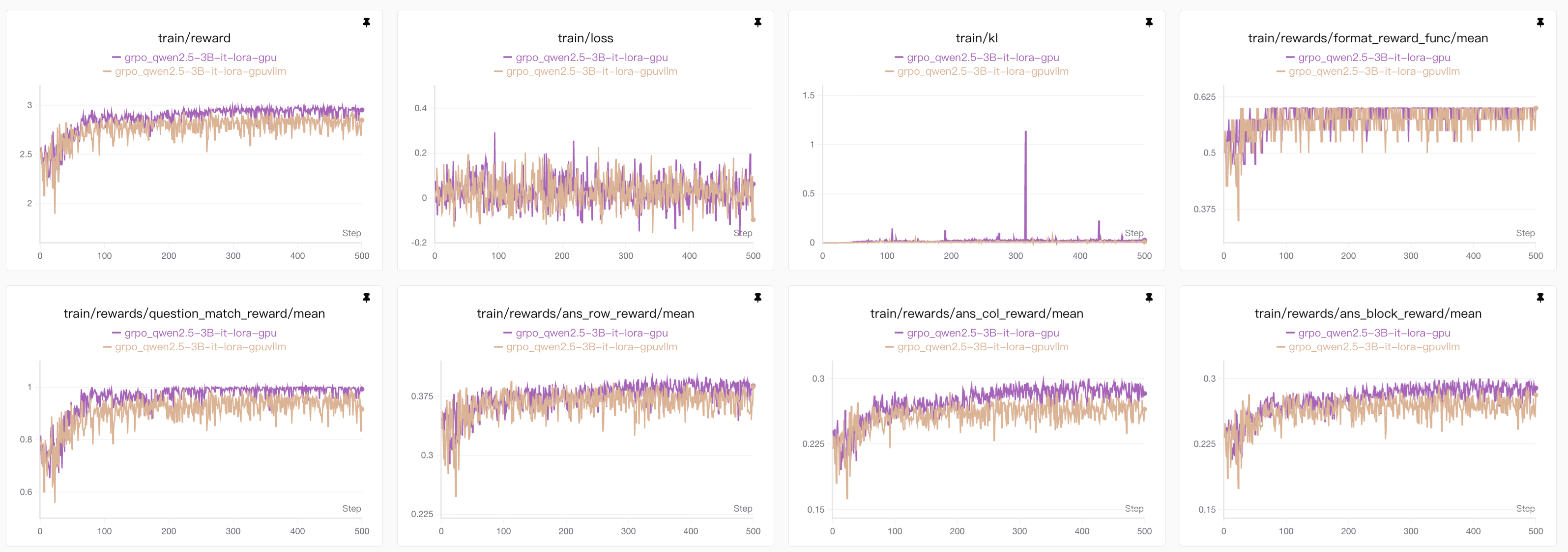Viewport: 1568px width, 552px height.
Task: Pin the train/loss chart
Action: tap(758, 23)
